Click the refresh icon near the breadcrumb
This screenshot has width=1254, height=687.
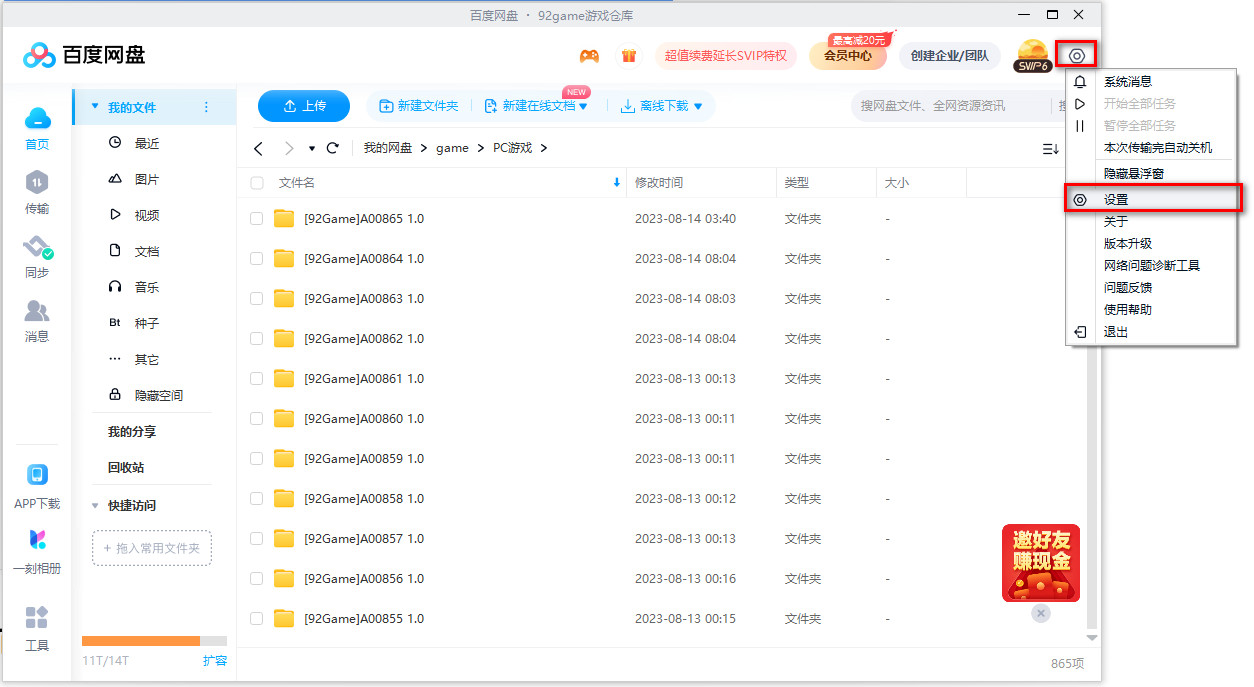point(333,147)
